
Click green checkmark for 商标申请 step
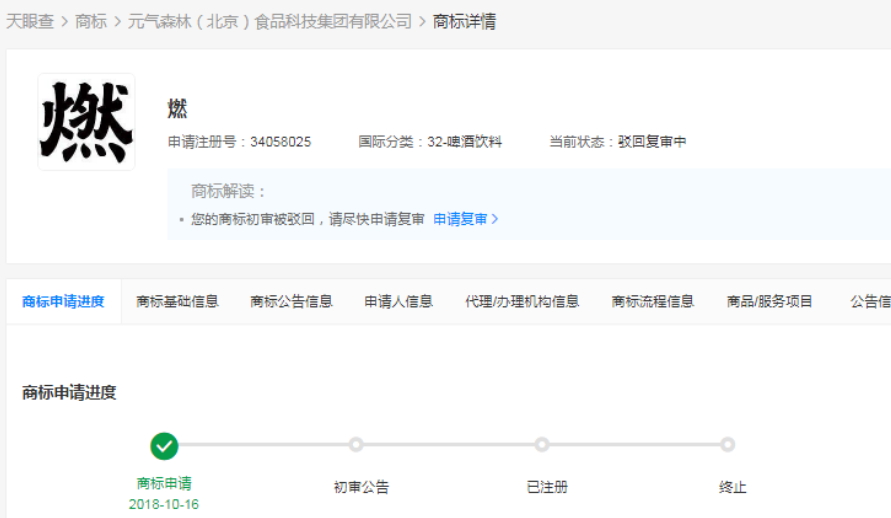[164, 446]
